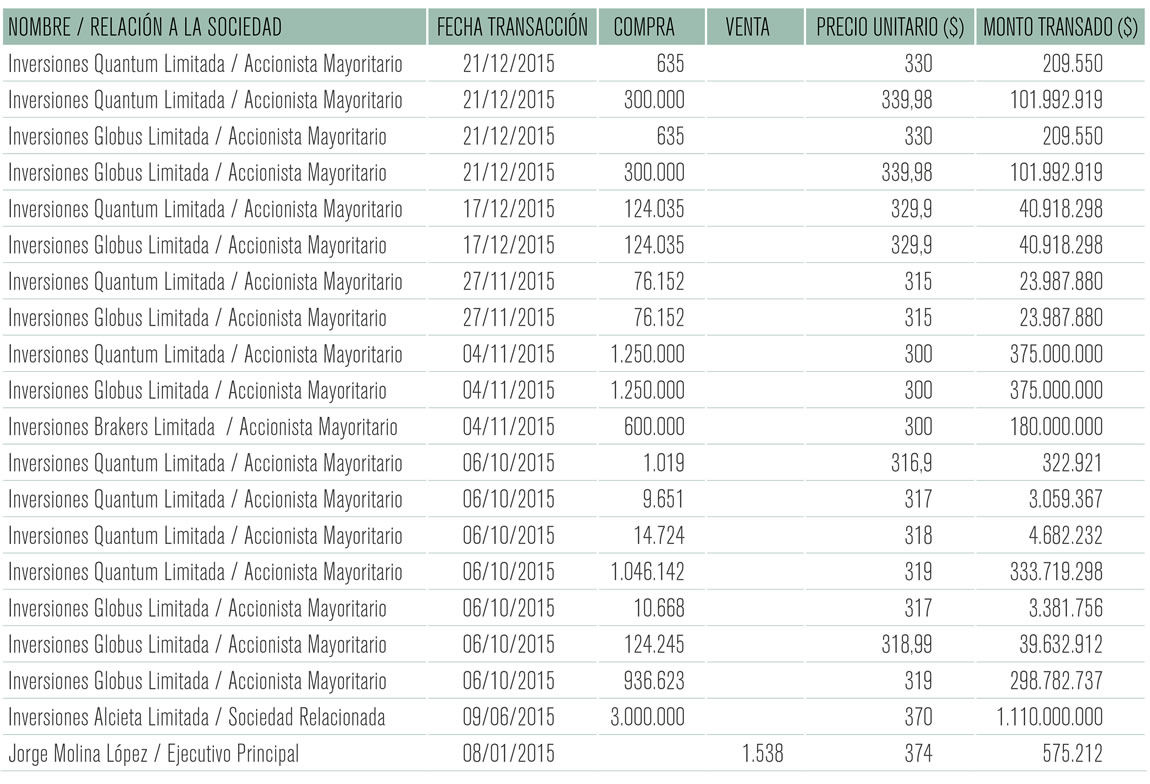The width and height of the screenshot is (1150, 784).
Task: Select the 1.538 venta cell
Action: (762, 753)
